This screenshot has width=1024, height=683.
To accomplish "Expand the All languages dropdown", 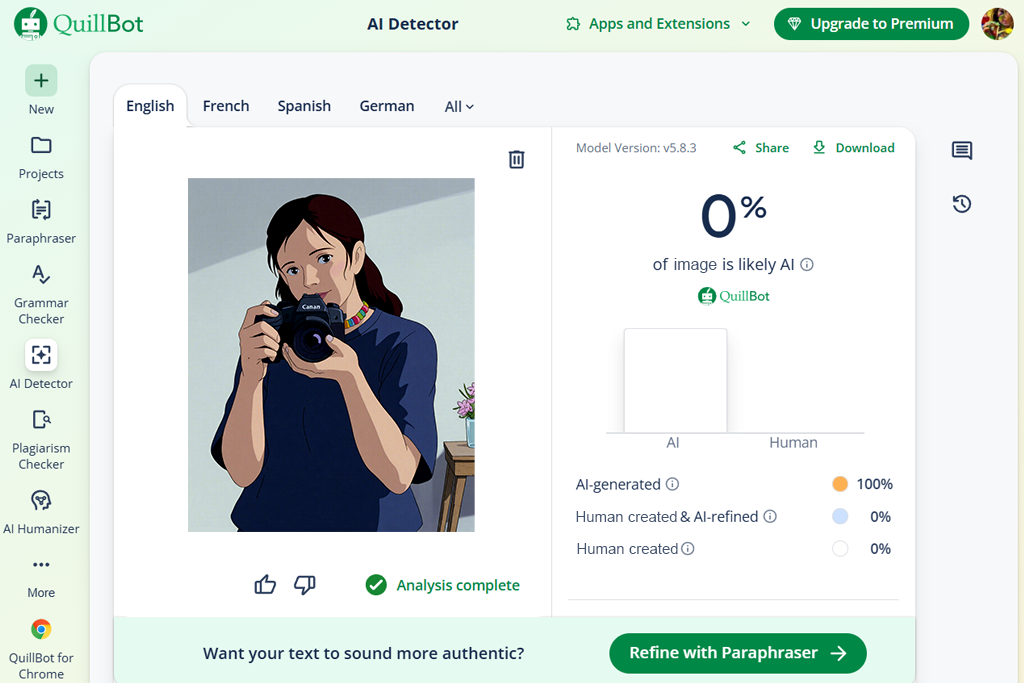I will 459,106.
